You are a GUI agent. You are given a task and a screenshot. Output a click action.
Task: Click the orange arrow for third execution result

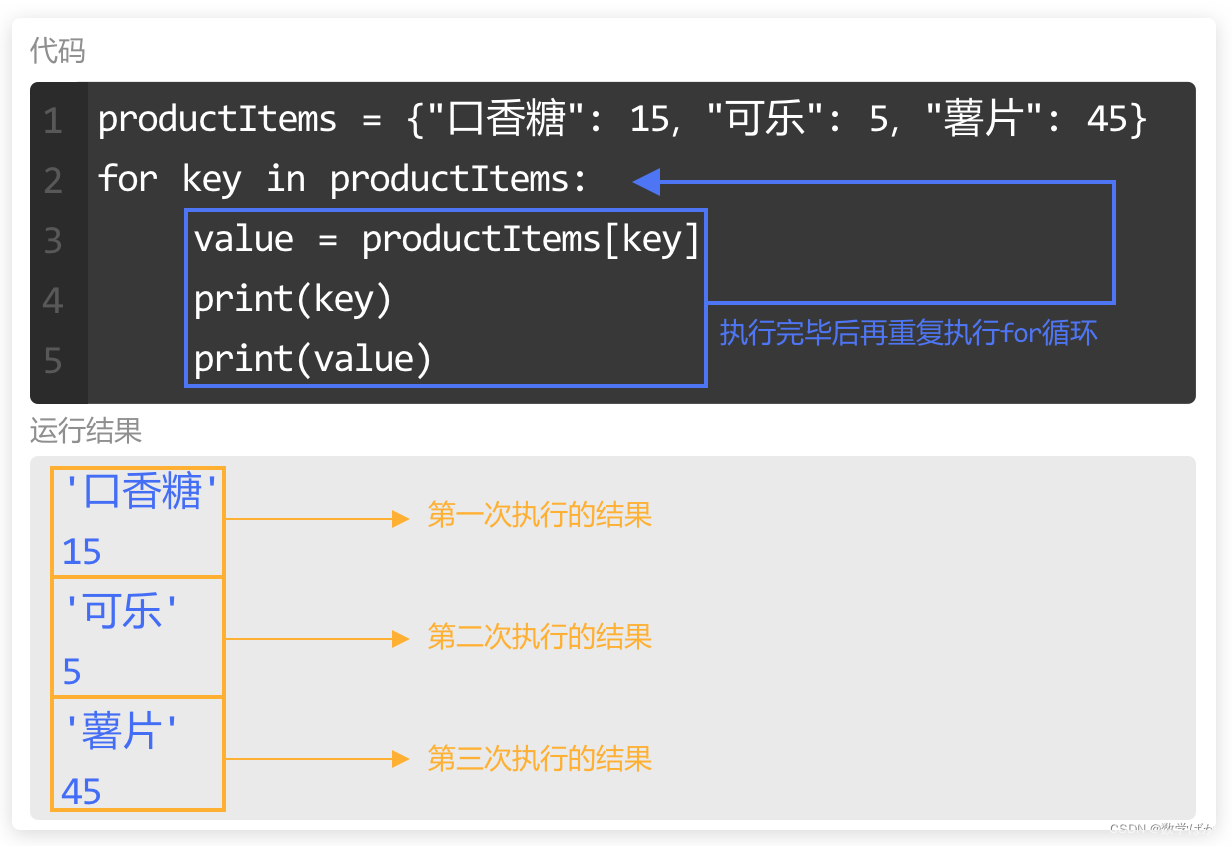317,759
